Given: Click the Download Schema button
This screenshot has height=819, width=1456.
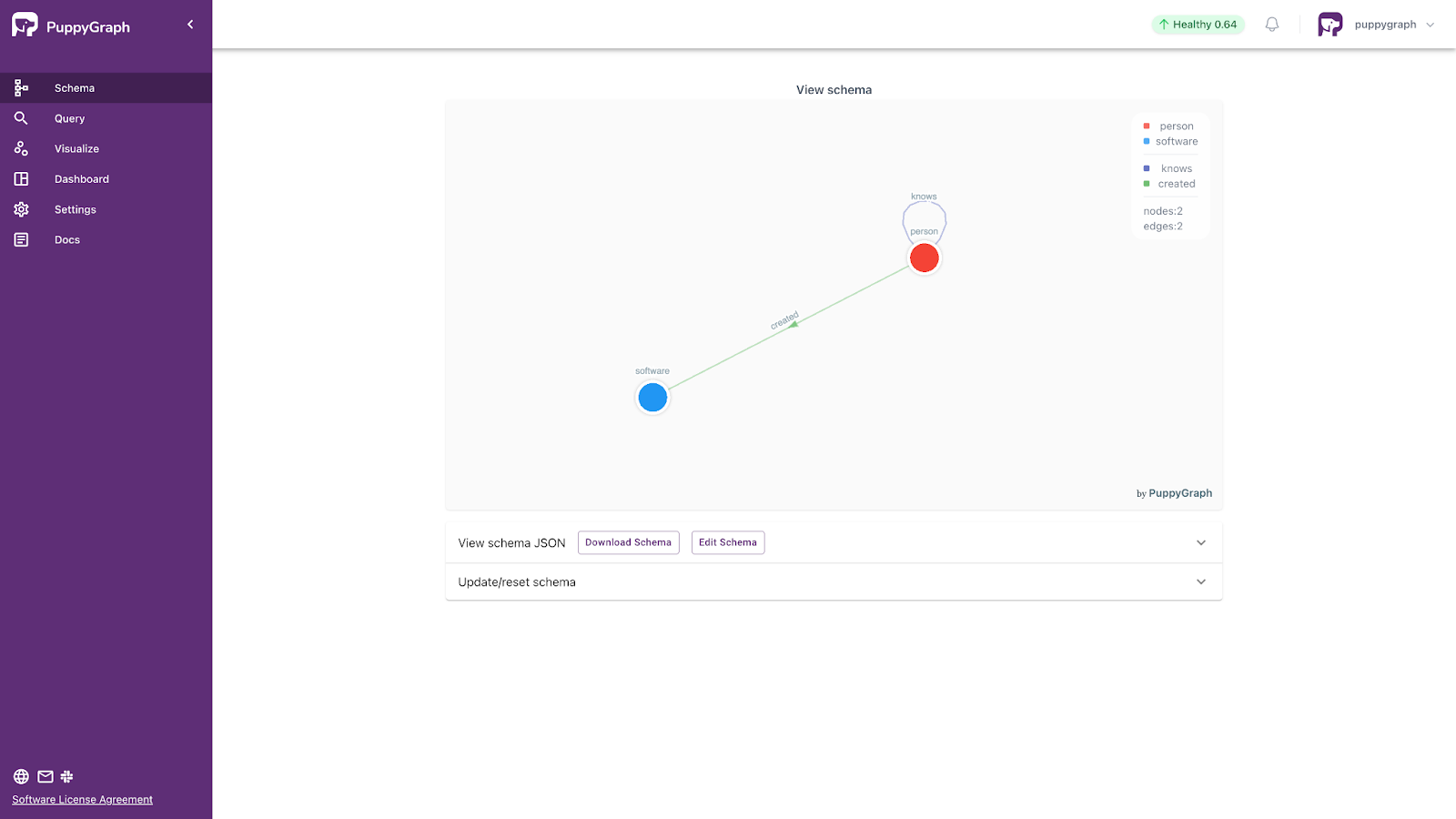Looking at the screenshot, I should (628, 542).
